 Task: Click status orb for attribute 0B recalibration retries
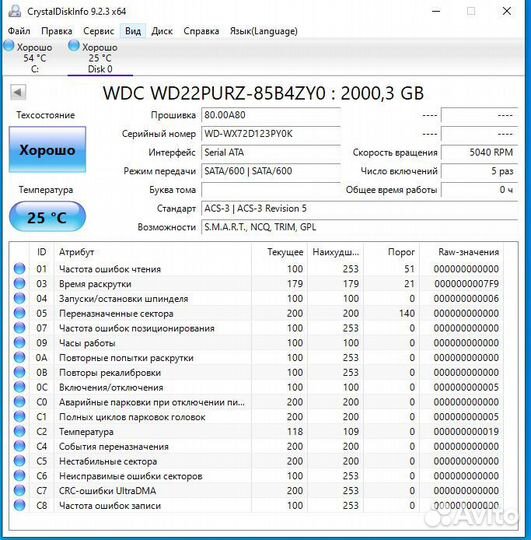pos(20,373)
